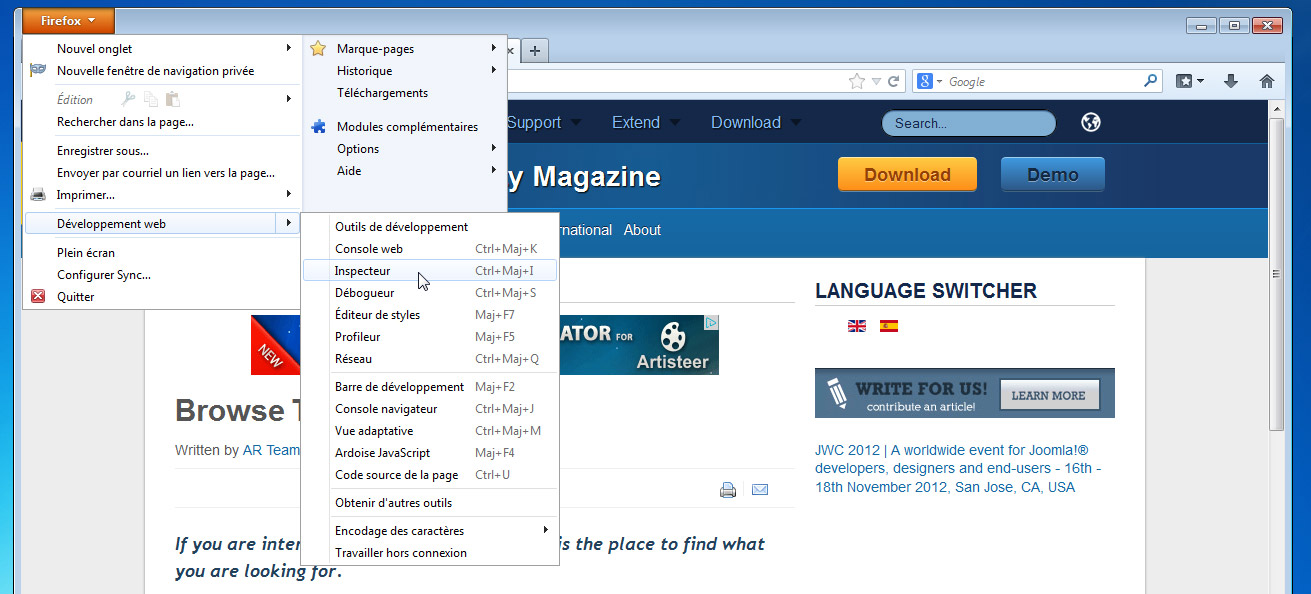The height and width of the screenshot is (594, 1311).
Task: Open Nouvel onglet menu entry
Action: point(94,49)
